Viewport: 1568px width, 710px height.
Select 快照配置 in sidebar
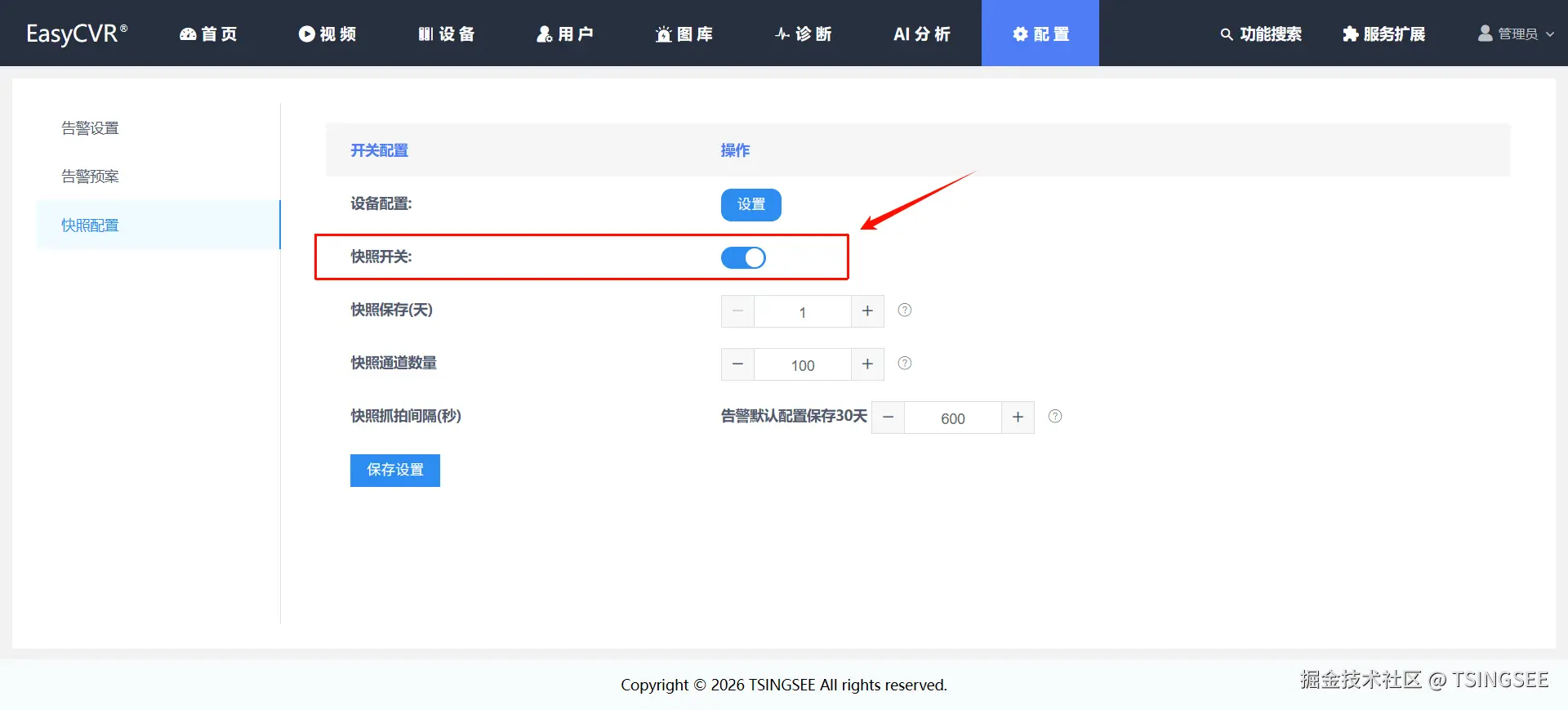[158, 225]
